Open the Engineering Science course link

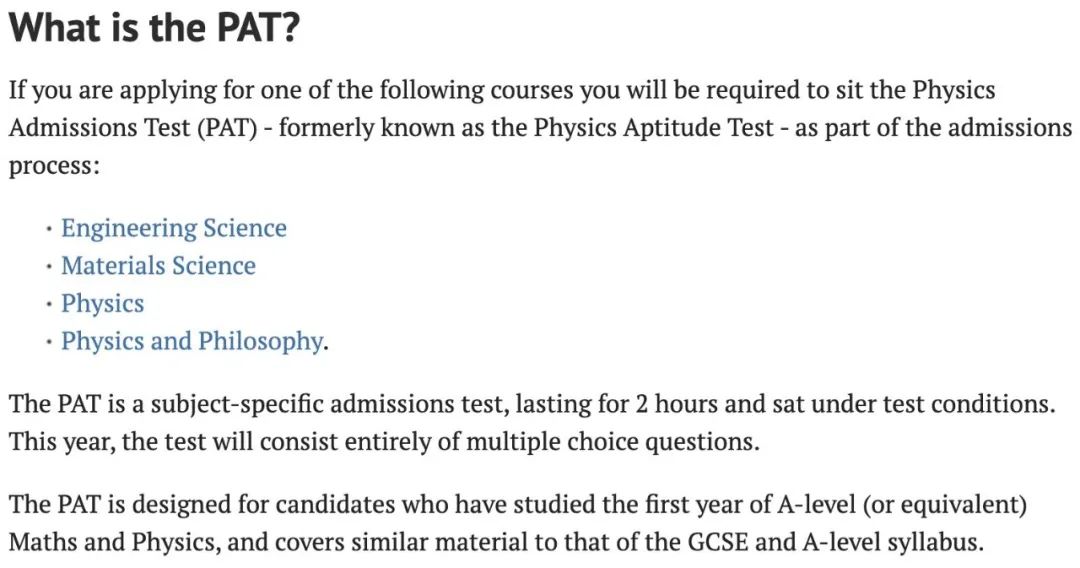(174, 229)
